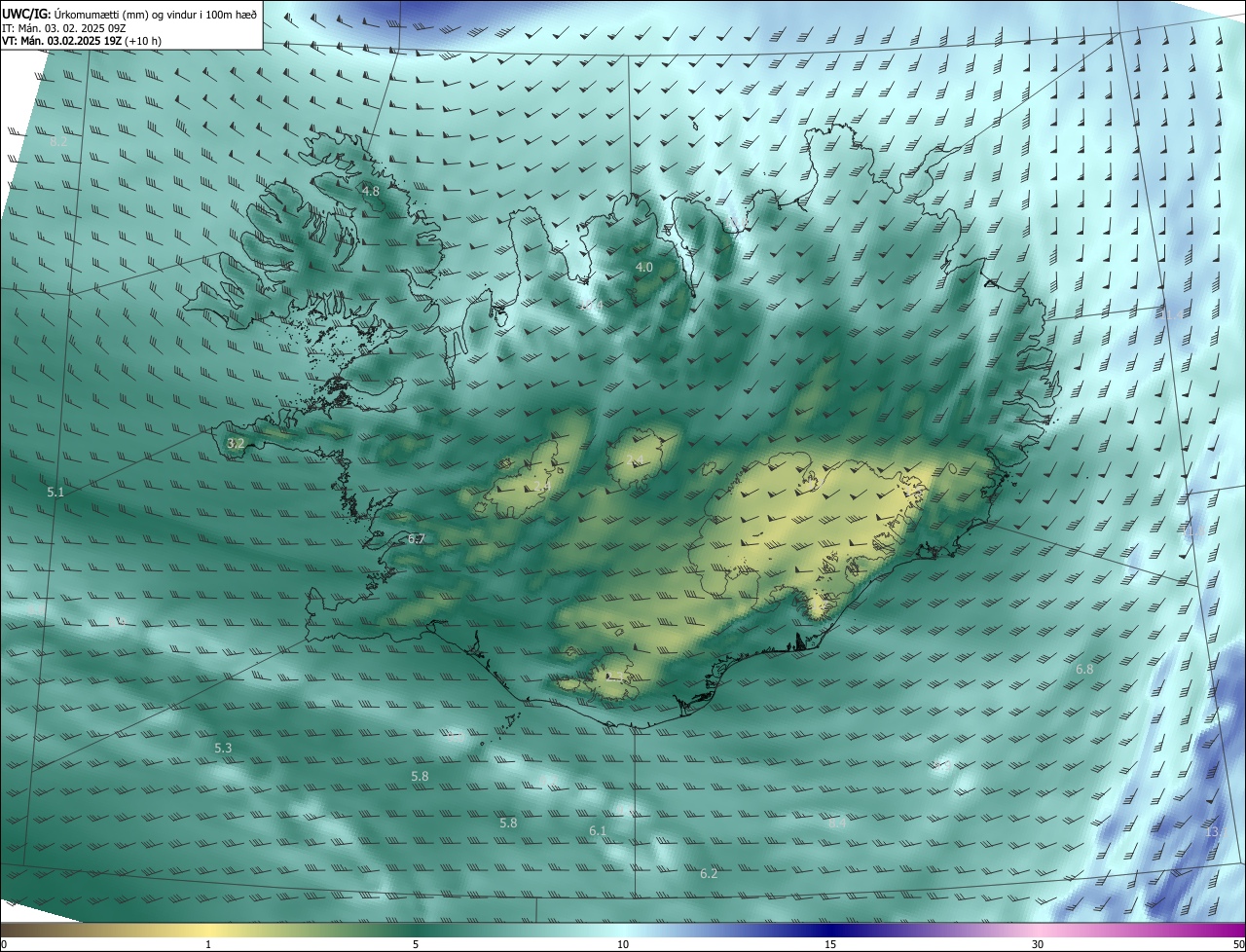Click the 15 tick label on colour bar
Viewport: 1246px width, 952px height.
click(x=830, y=944)
